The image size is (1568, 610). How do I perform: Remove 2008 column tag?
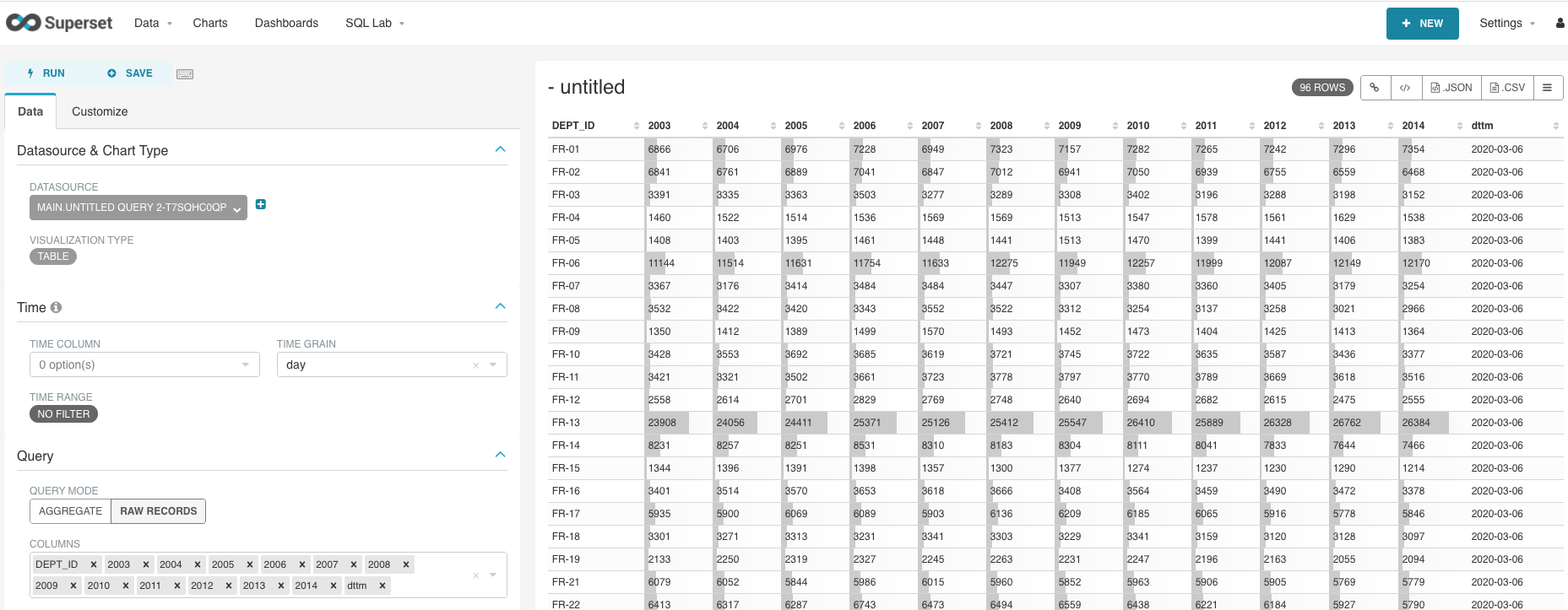(406, 564)
